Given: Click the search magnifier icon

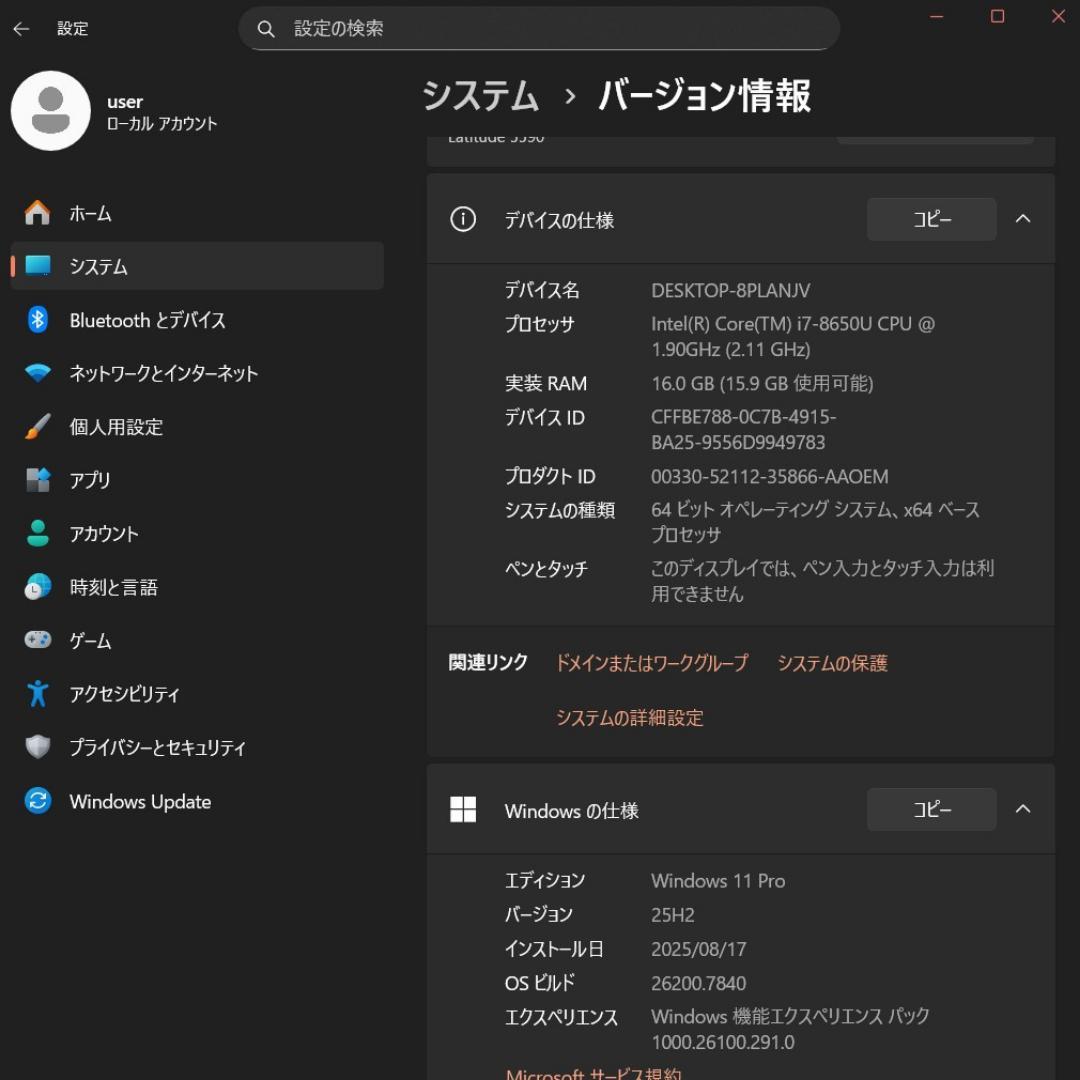Looking at the screenshot, I should point(265,28).
